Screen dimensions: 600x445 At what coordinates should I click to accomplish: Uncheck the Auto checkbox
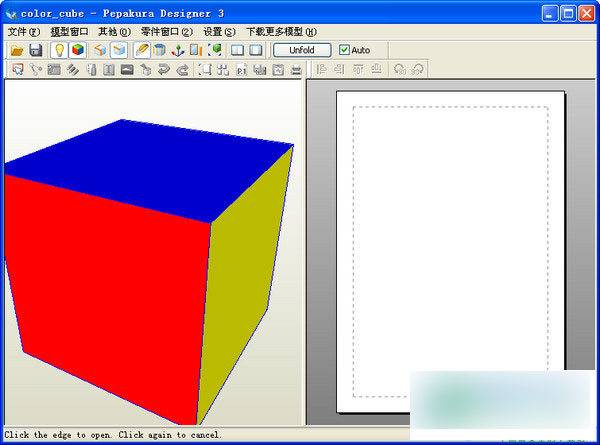pyautogui.click(x=344, y=50)
